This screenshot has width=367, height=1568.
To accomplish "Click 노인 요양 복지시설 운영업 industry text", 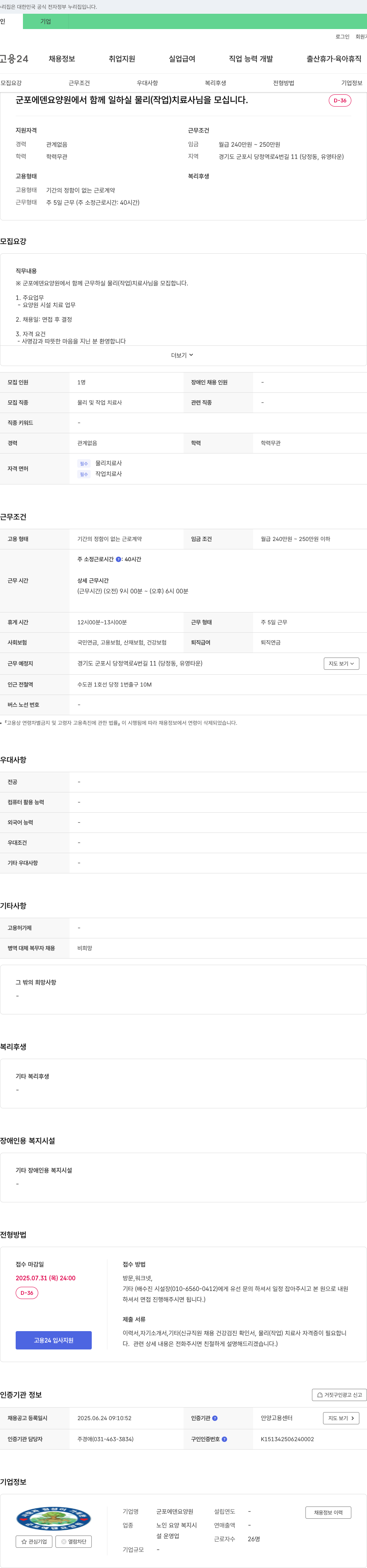I will click(177, 1530).
